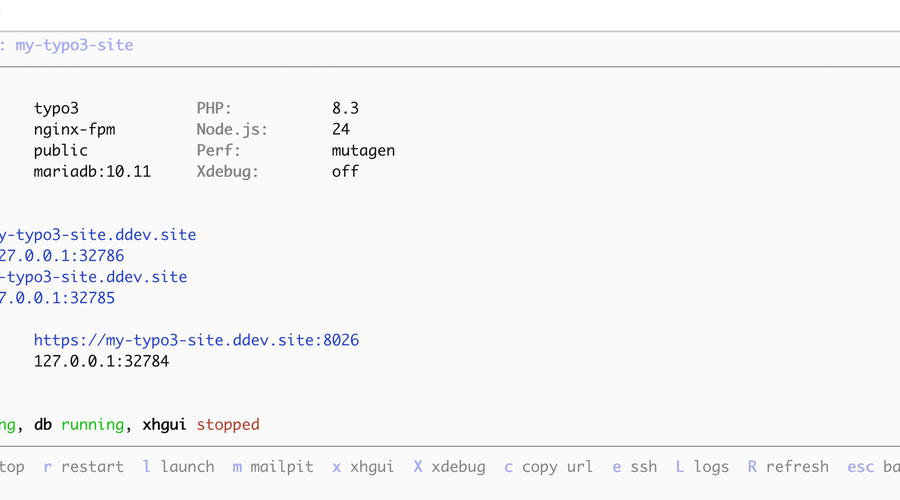Open ssh via the footer shortcut
The width and height of the screenshot is (900, 500).
[x=635, y=467]
